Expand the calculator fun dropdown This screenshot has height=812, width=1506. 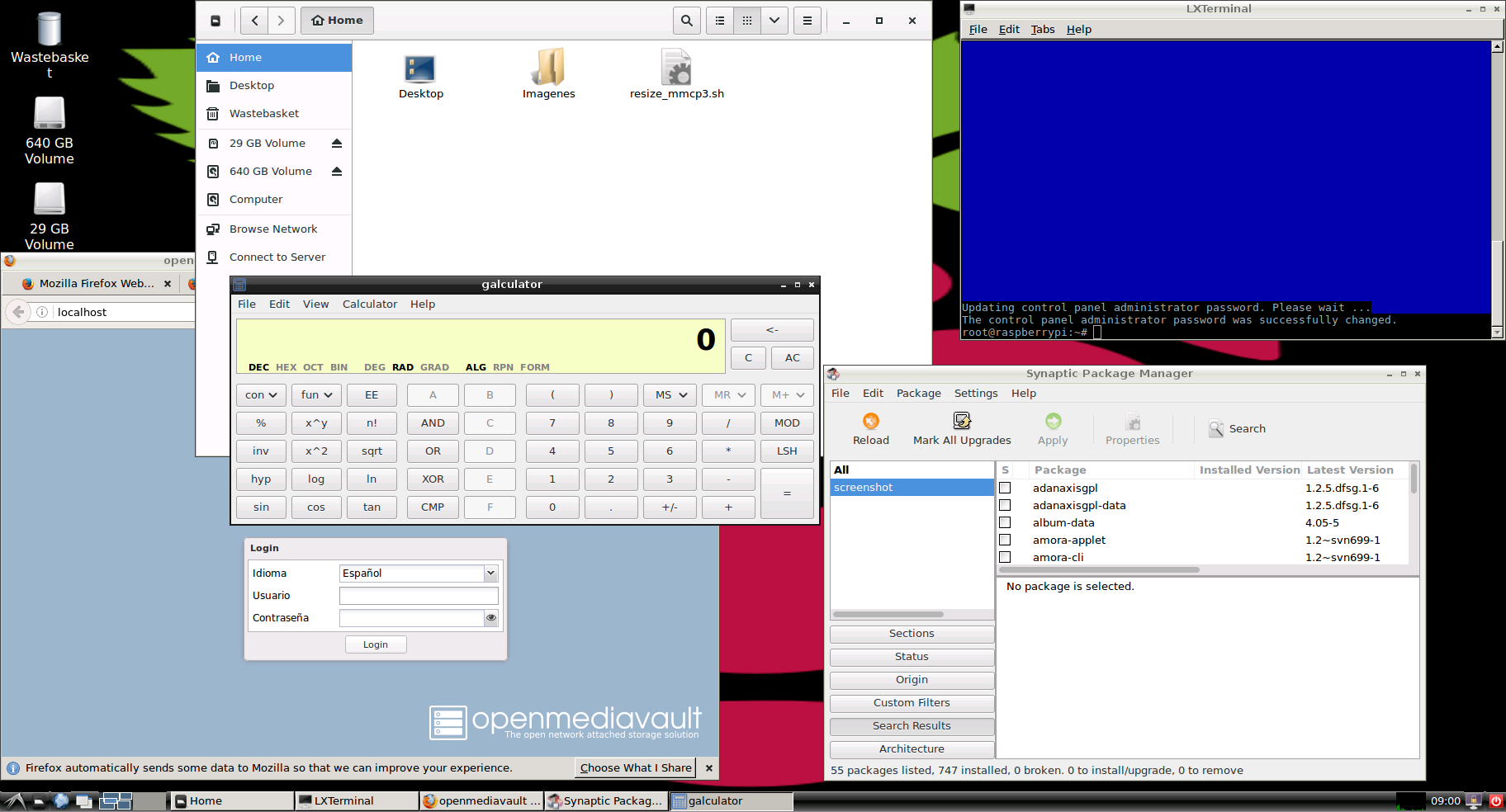[316, 395]
